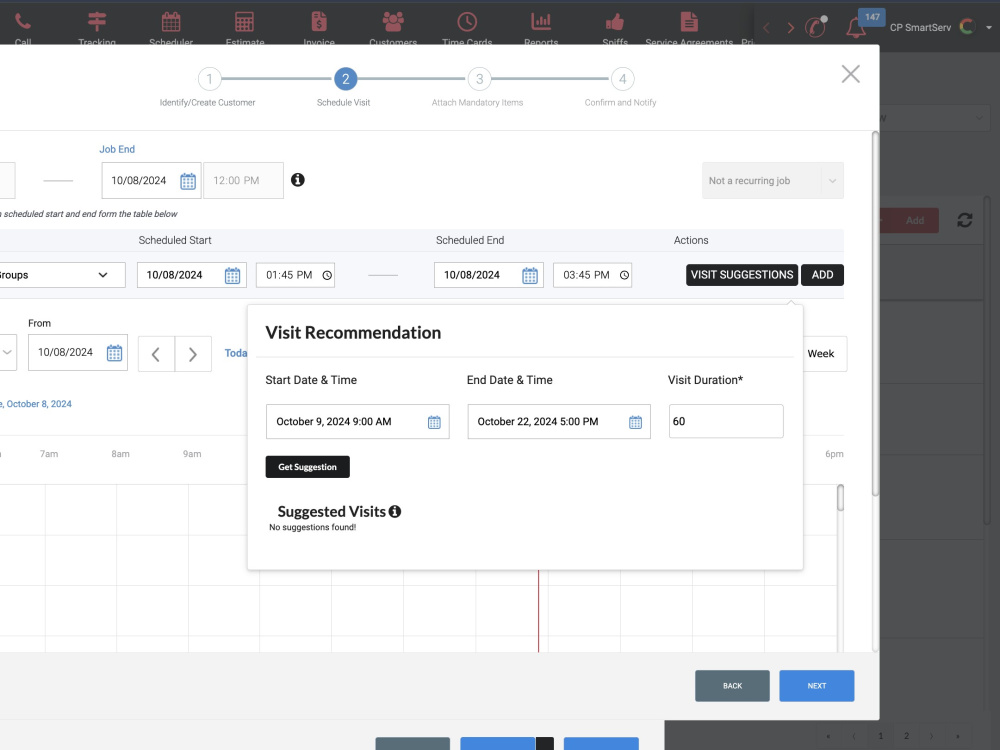Screen dimensions: 1000x750
Task: Open the Scheduled Start time clock picker
Action: pos(327,276)
